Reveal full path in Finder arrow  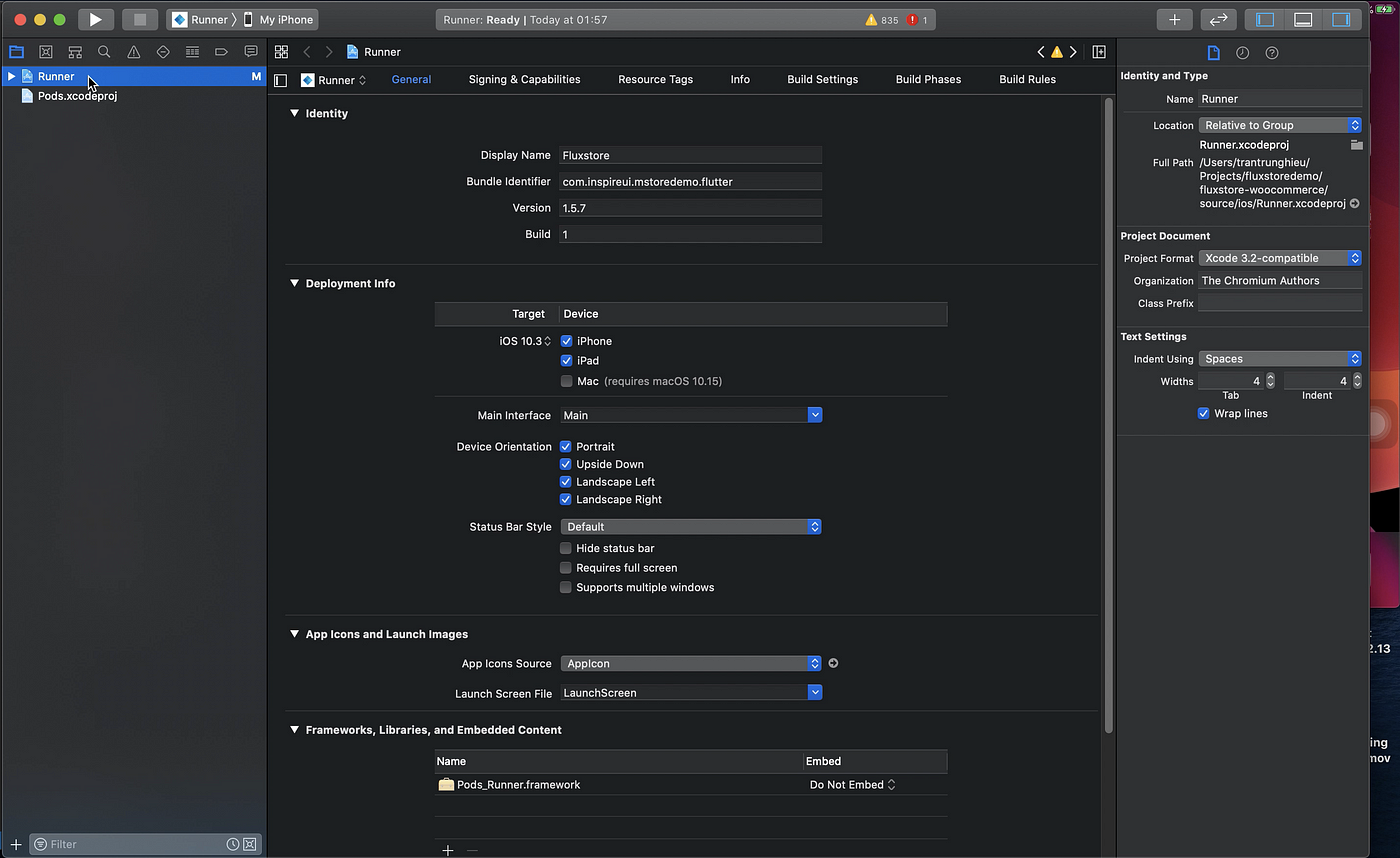(x=1355, y=203)
